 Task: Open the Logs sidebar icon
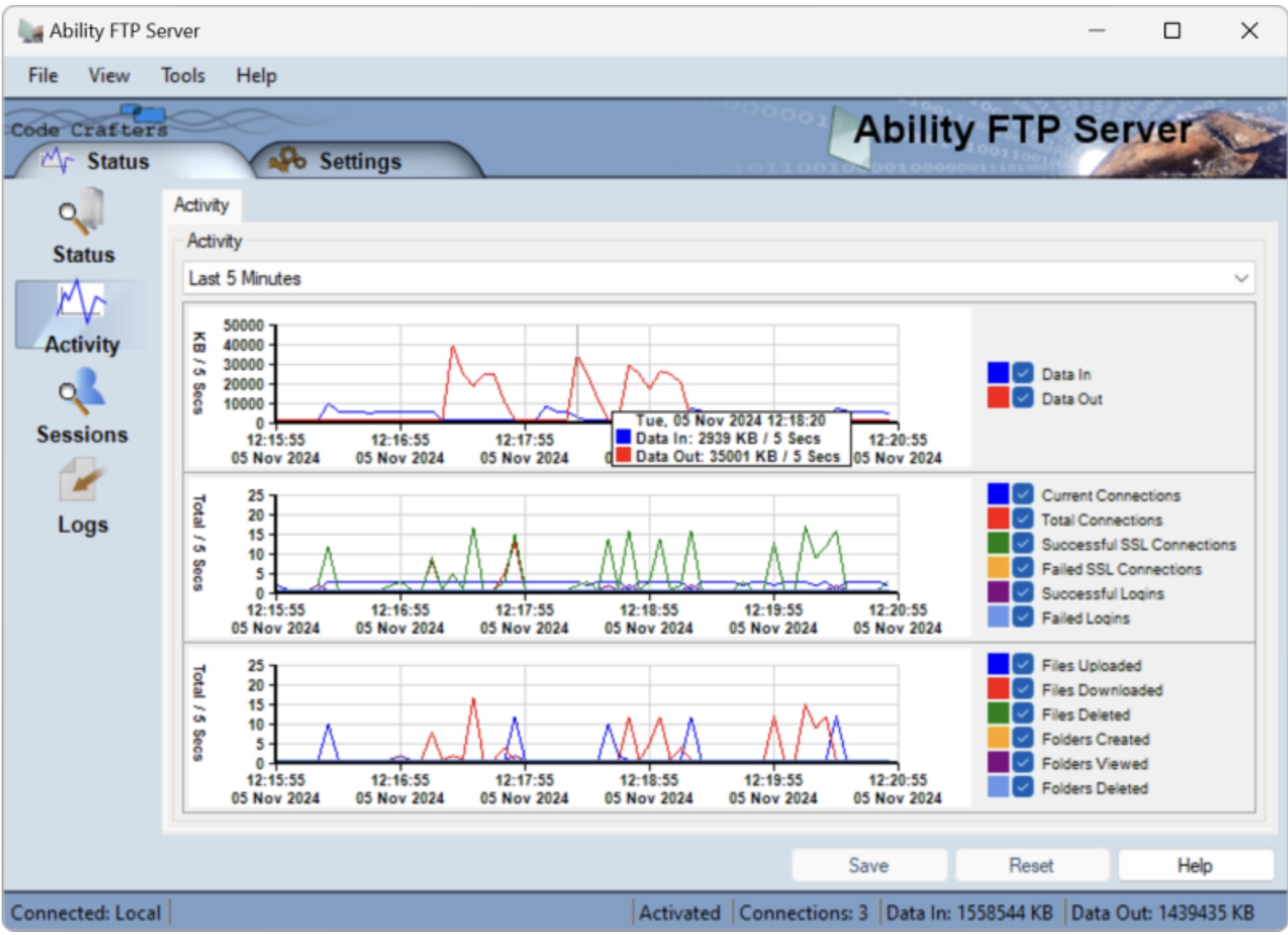point(81,496)
